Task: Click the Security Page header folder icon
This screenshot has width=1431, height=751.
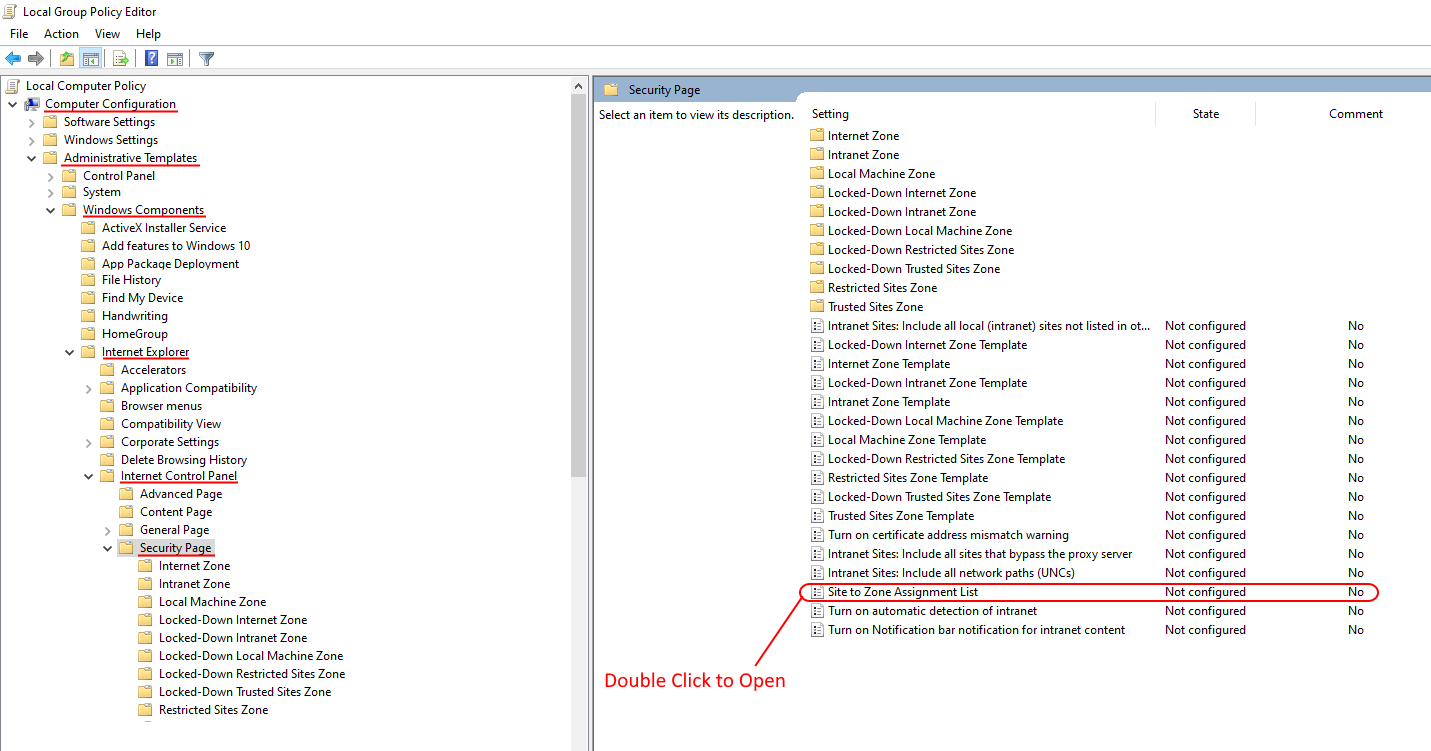Action: coord(611,90)
